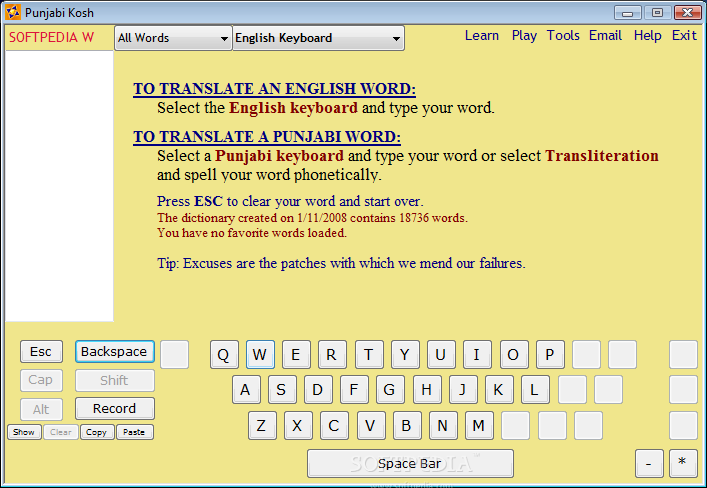Click the 'You have no favorite words loaded.' text
This screenshot has height=488, width=707.
point(252,233)
